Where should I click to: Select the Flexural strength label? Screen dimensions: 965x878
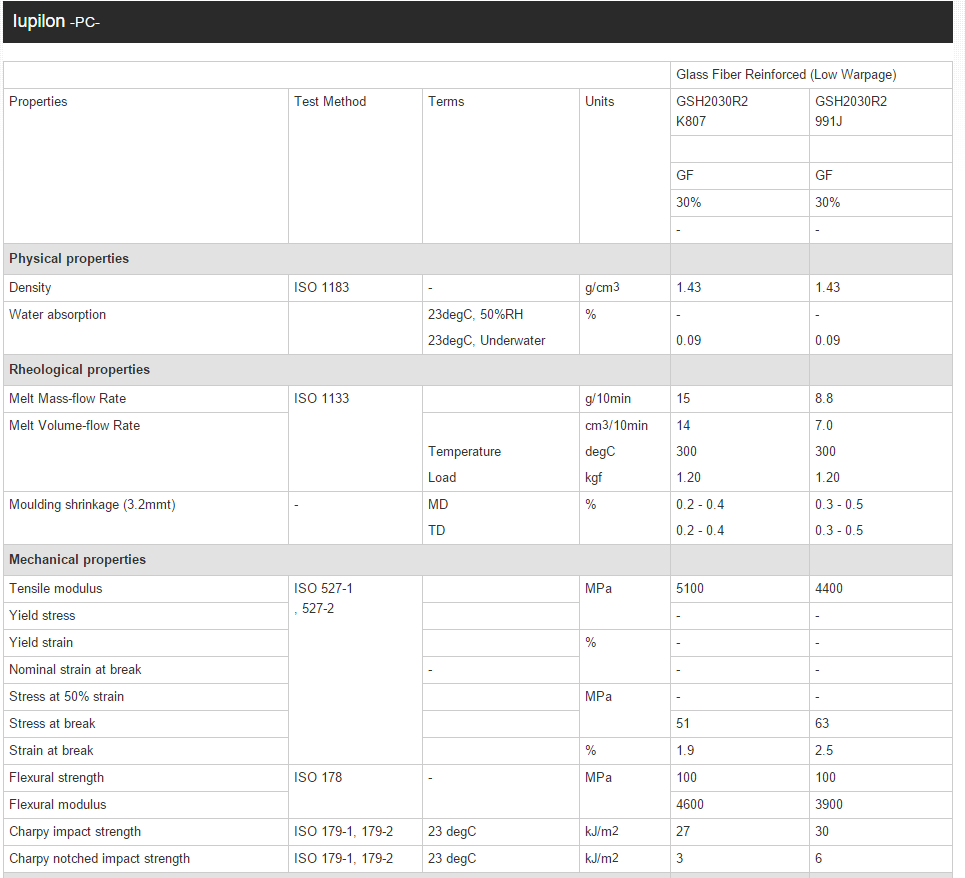(56, 778)
